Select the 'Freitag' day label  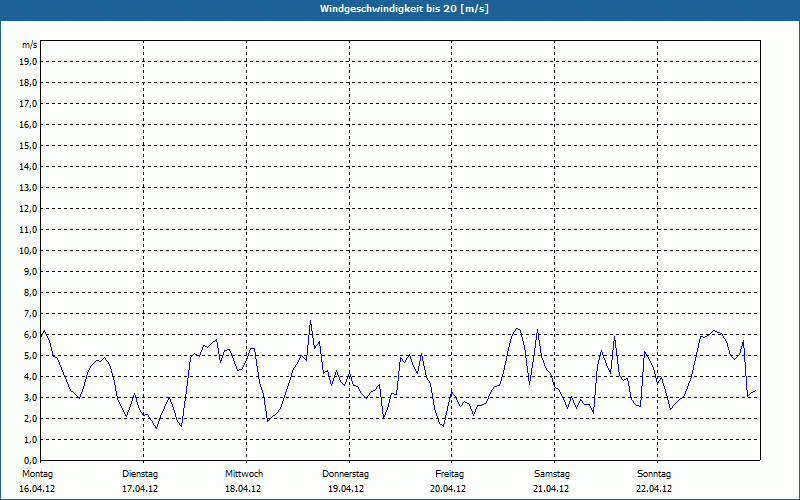click(449, 474)
